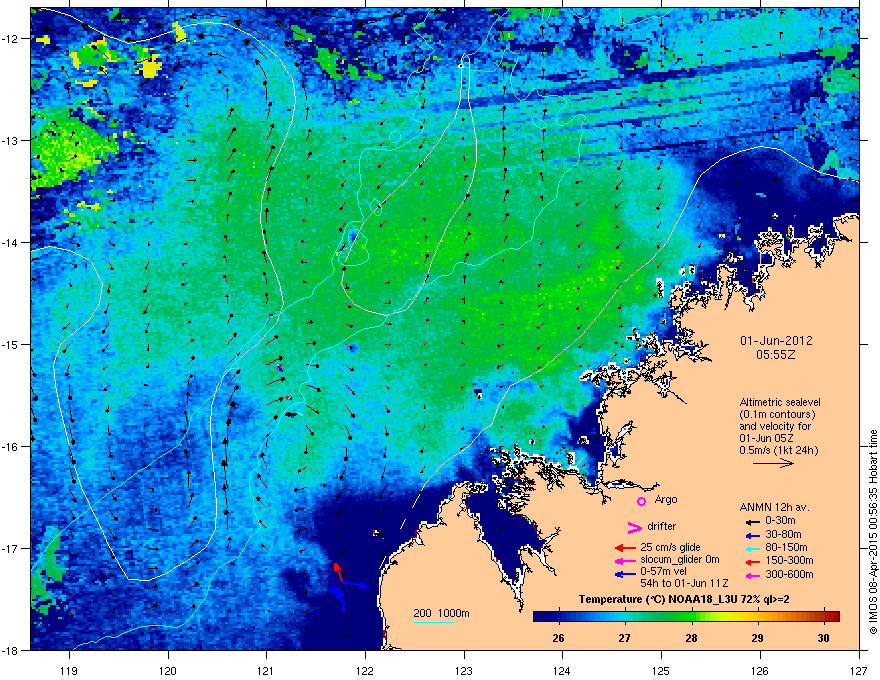Click the -18 latitude axis label
The width and height of the screenshot is (880, 680).
(x=10, y=650)
